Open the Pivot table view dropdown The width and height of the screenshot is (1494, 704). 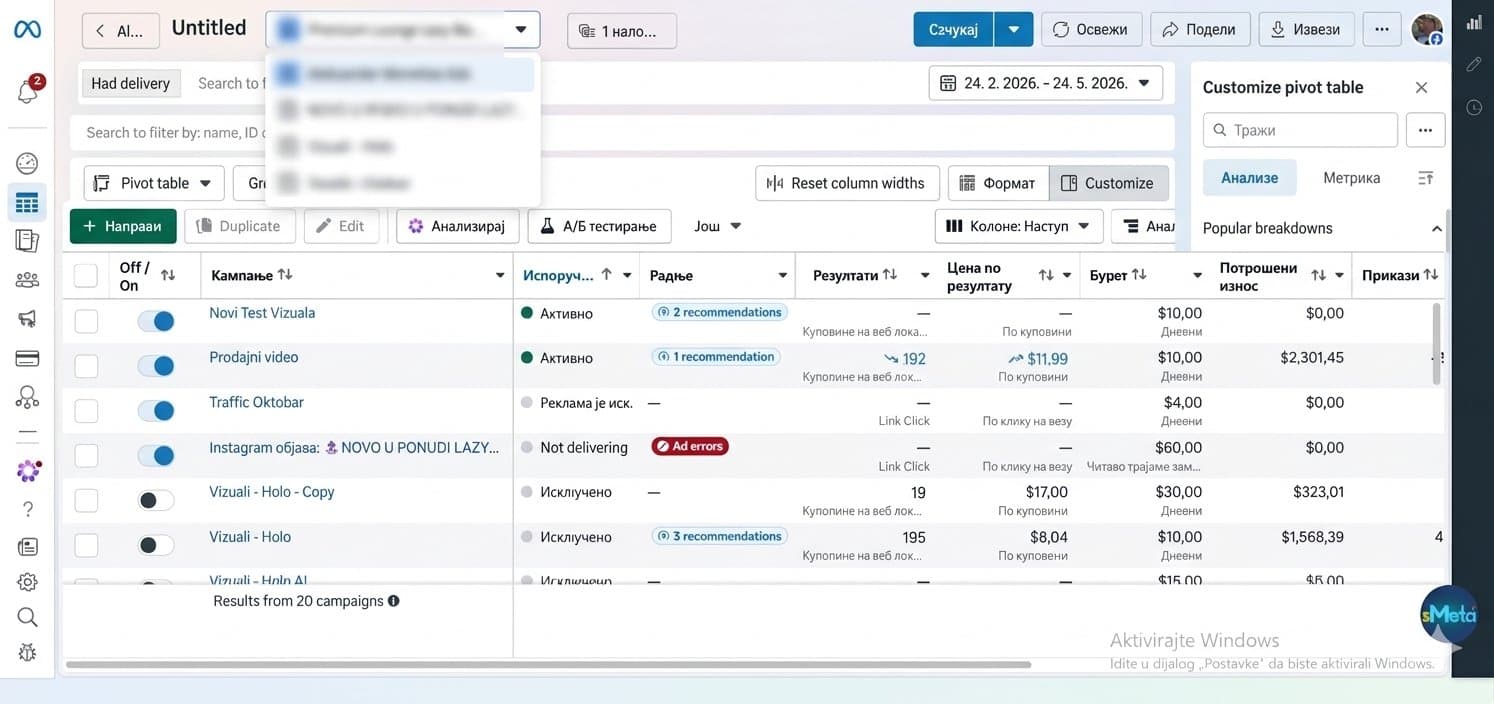(x=154, y=183)
